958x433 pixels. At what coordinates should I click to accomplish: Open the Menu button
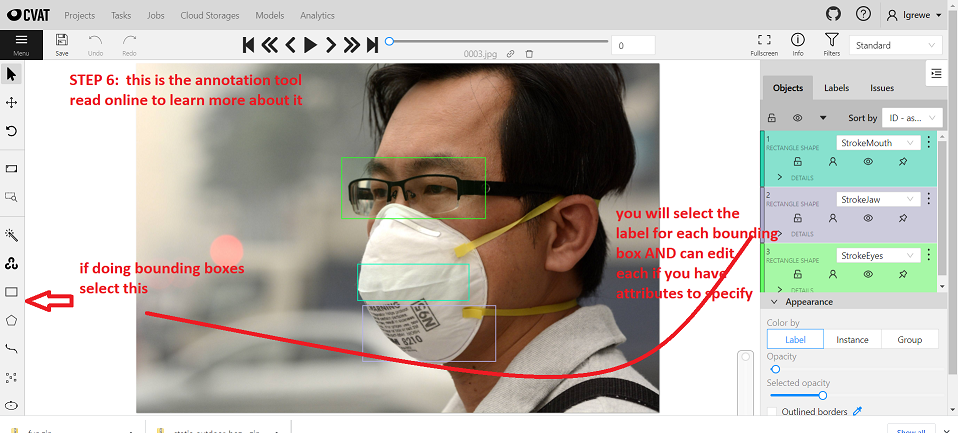tap(21, 44)
